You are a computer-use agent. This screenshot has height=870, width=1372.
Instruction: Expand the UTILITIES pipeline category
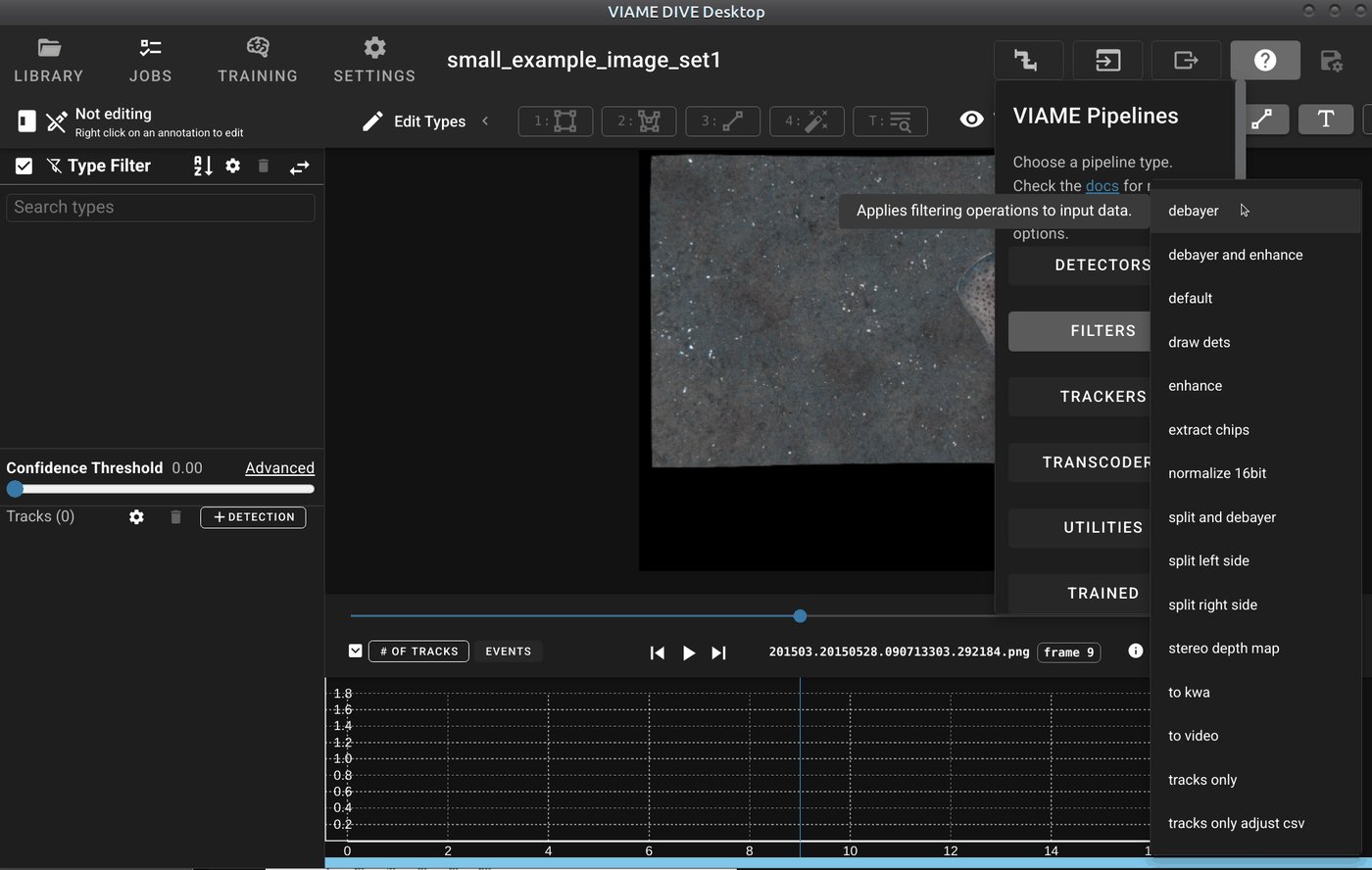[1080, 527]
